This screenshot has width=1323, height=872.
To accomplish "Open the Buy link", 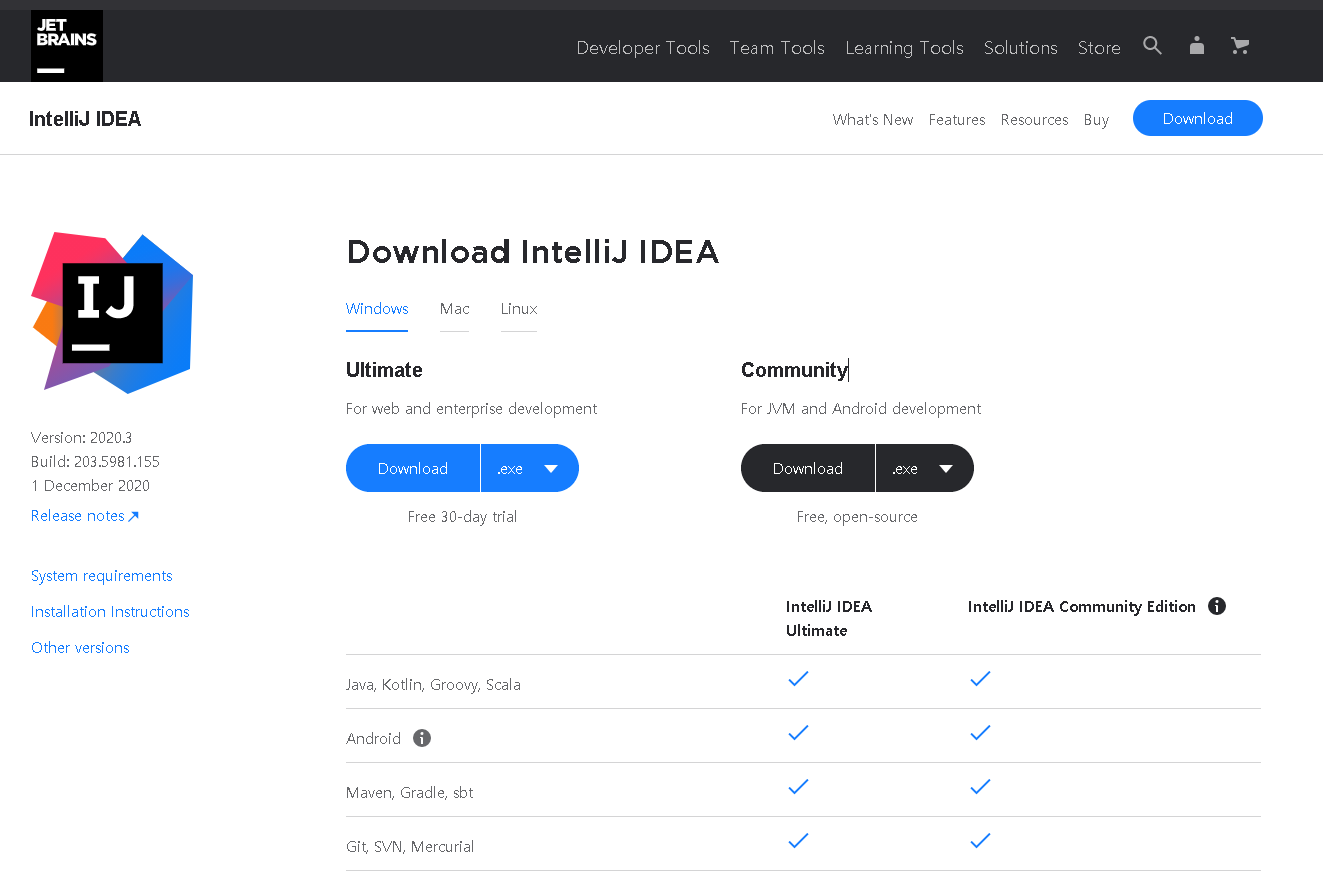I will 1096,119.
